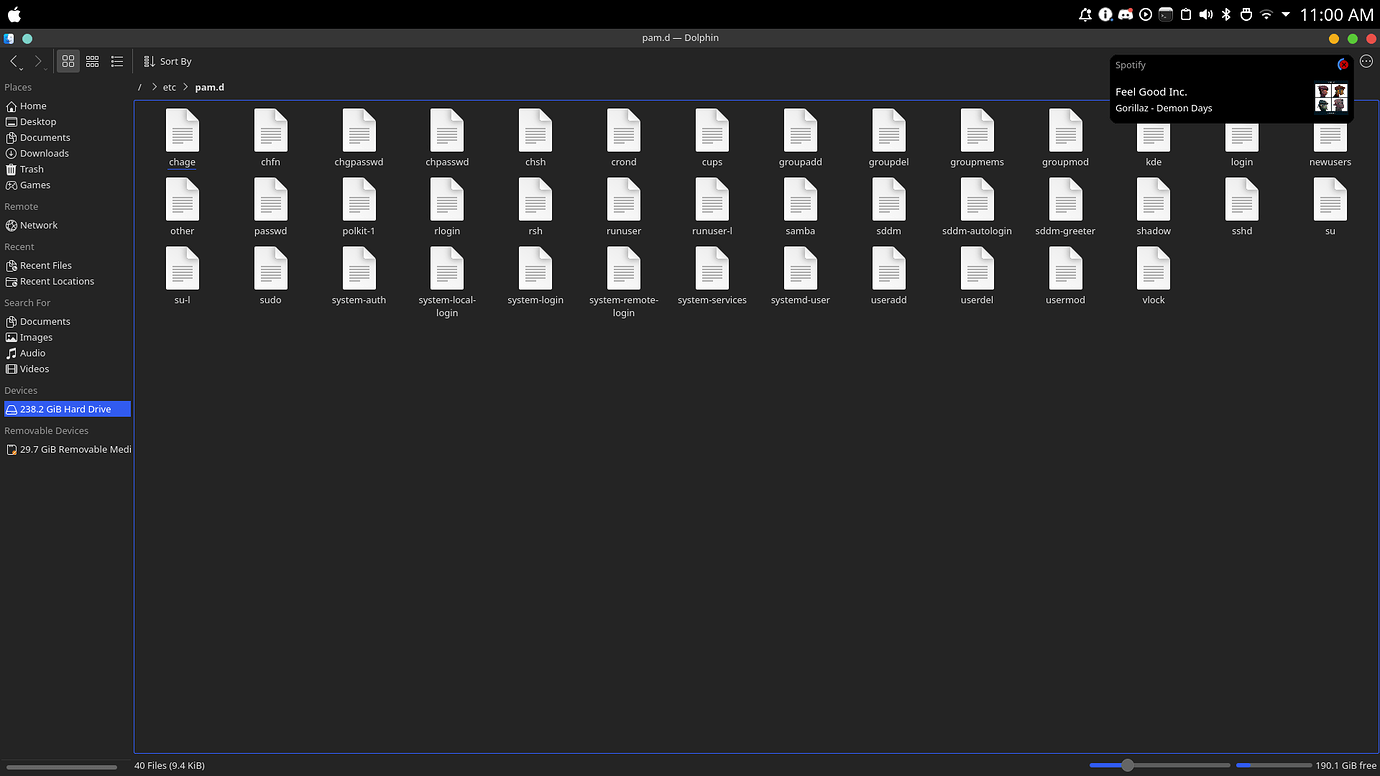Image resolution: width=1380 pixels, height=776 pixels.
Task: Open Recent Locations in the sidebar
Action: [x=55, y=281]
